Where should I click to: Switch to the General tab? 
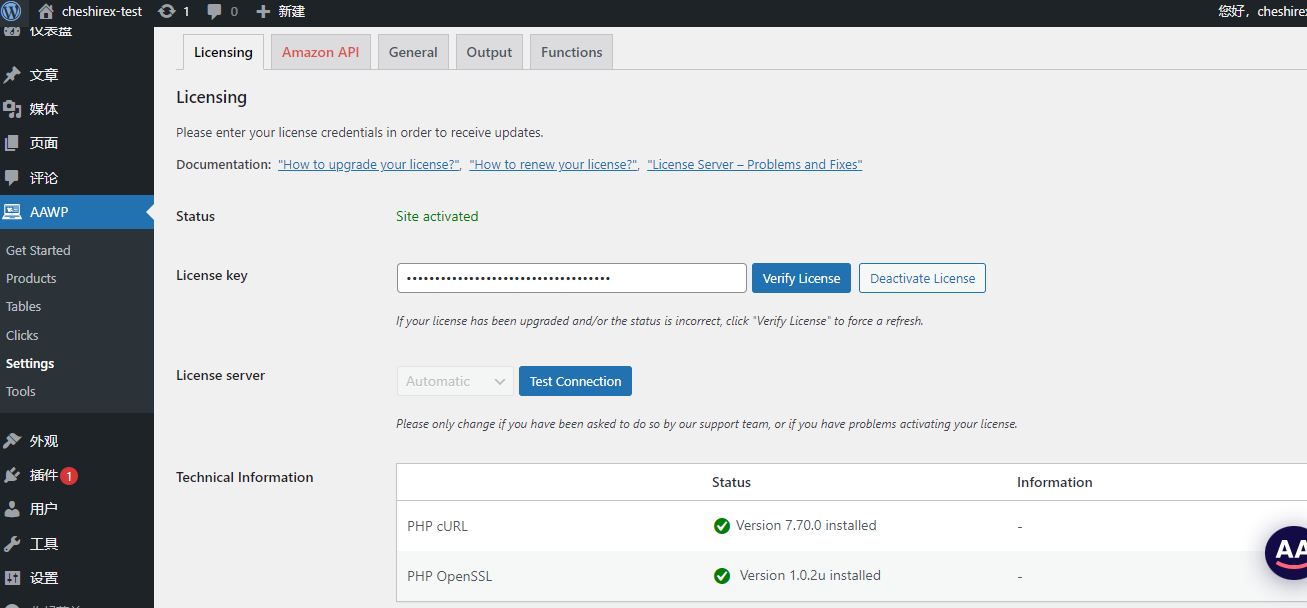coord(413,52)
